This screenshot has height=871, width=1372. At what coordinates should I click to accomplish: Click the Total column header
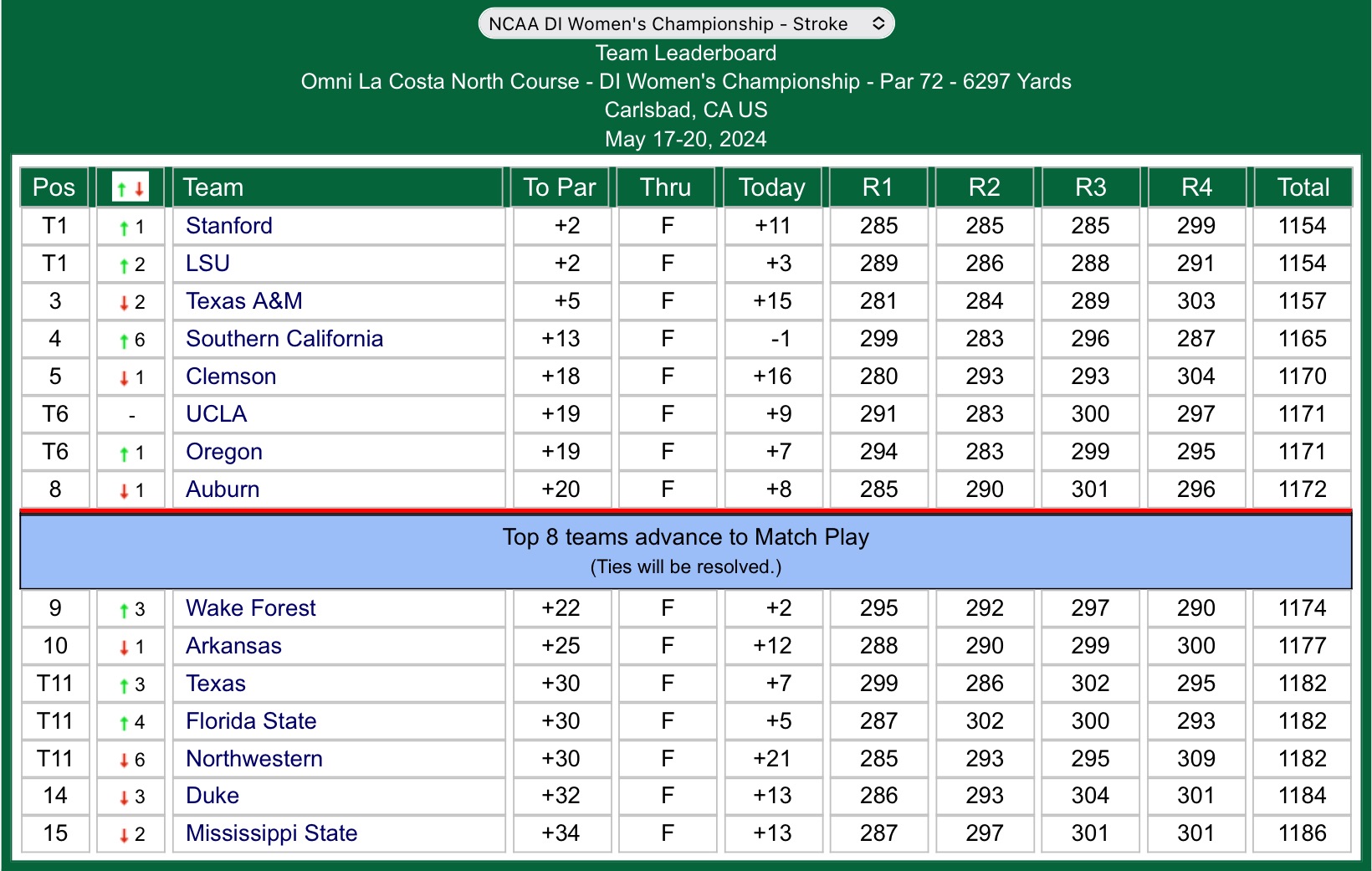1303,187
